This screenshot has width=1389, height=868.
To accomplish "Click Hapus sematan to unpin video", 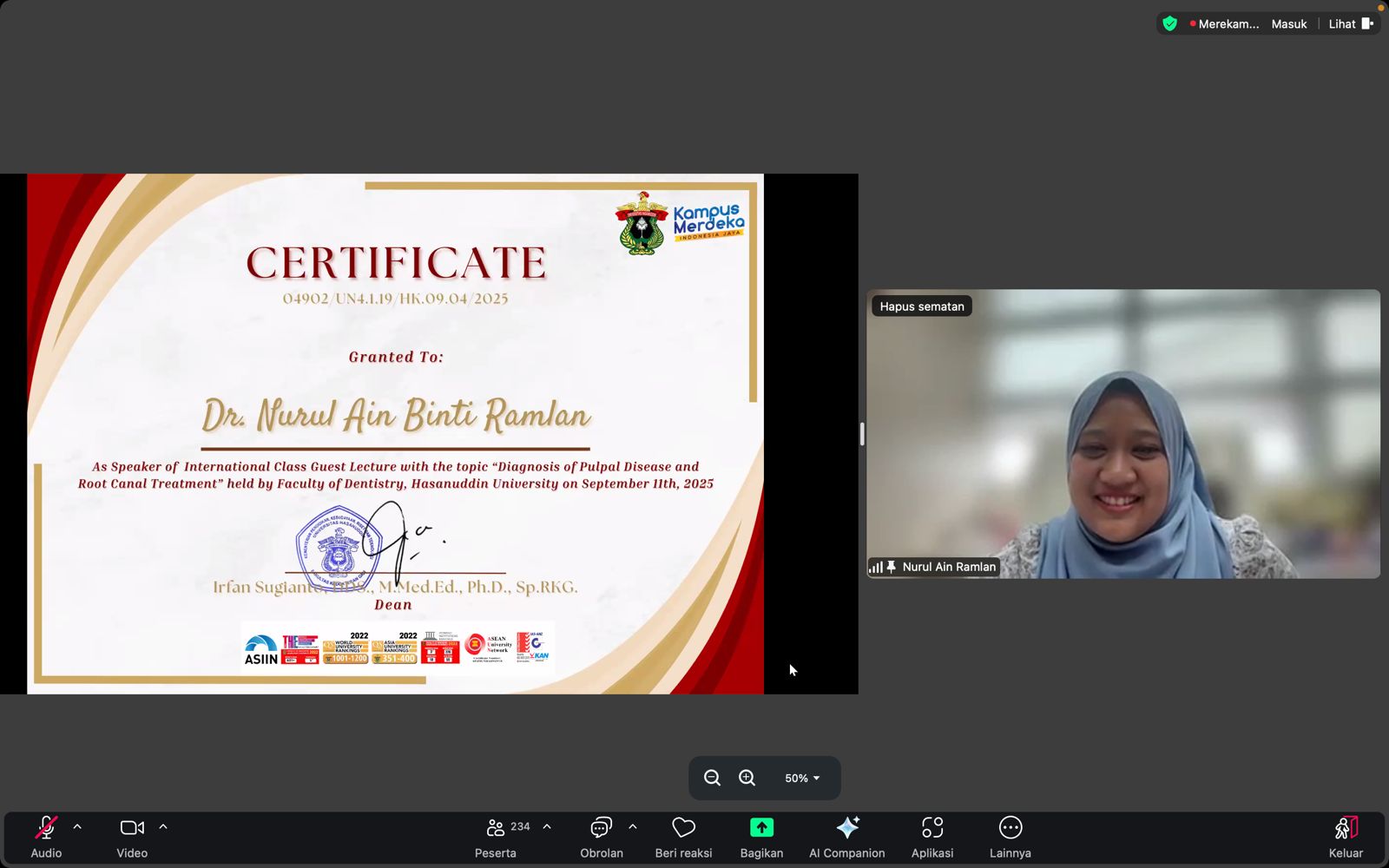I will (x=922, y=306).
